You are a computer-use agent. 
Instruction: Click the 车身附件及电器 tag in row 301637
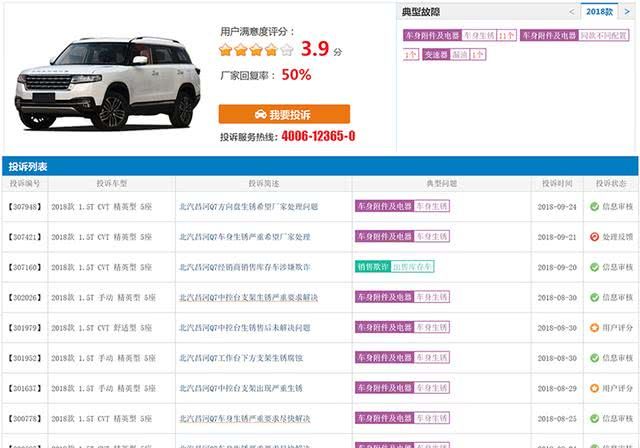point(384,388)
